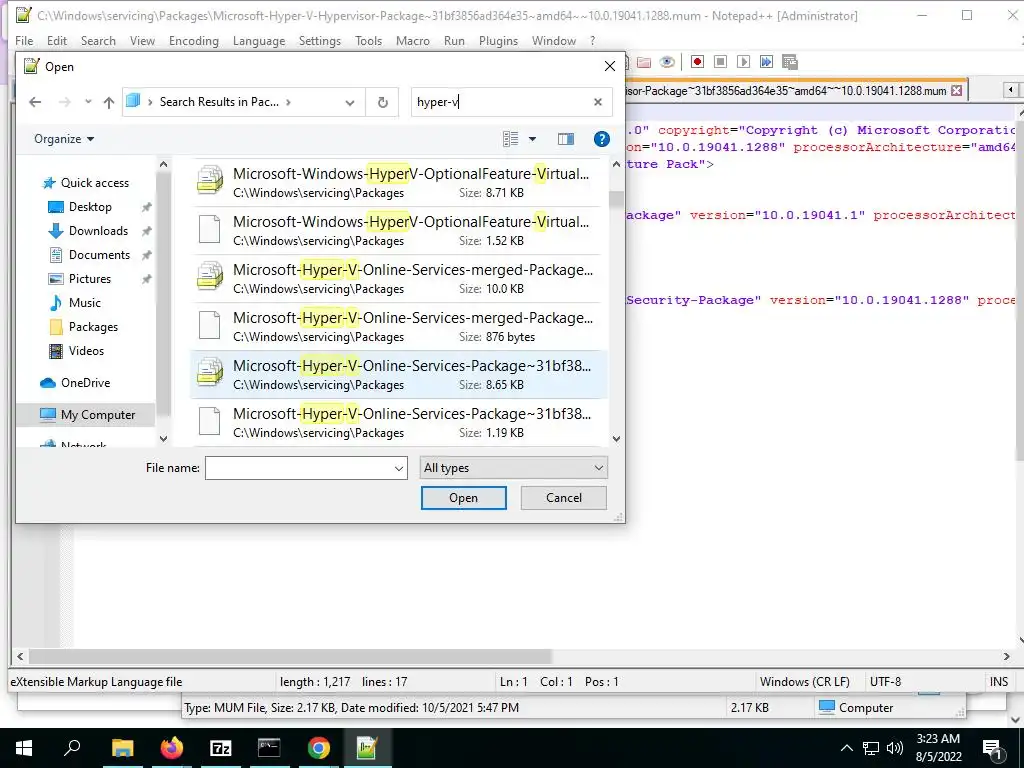Screen dimensions: 1024x768
Task: Open the Language menu
Action: (259, 40)
